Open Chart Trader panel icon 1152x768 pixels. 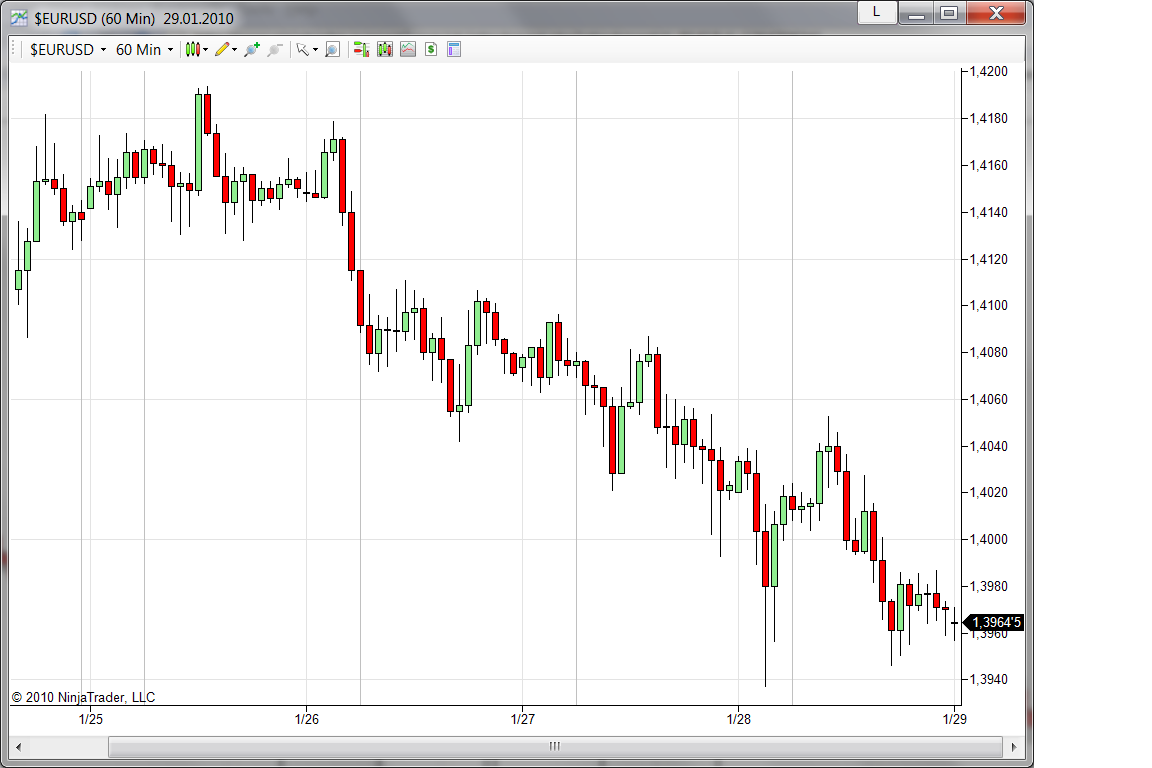(x=361, y=49)
